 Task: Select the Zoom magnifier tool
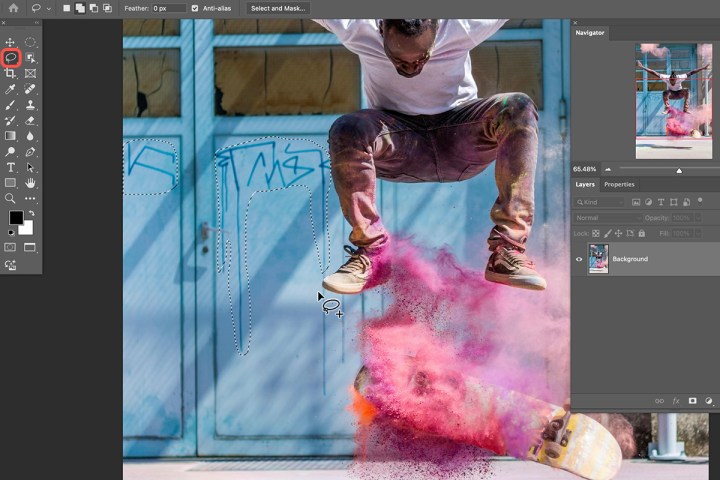[x=11, y=198]
